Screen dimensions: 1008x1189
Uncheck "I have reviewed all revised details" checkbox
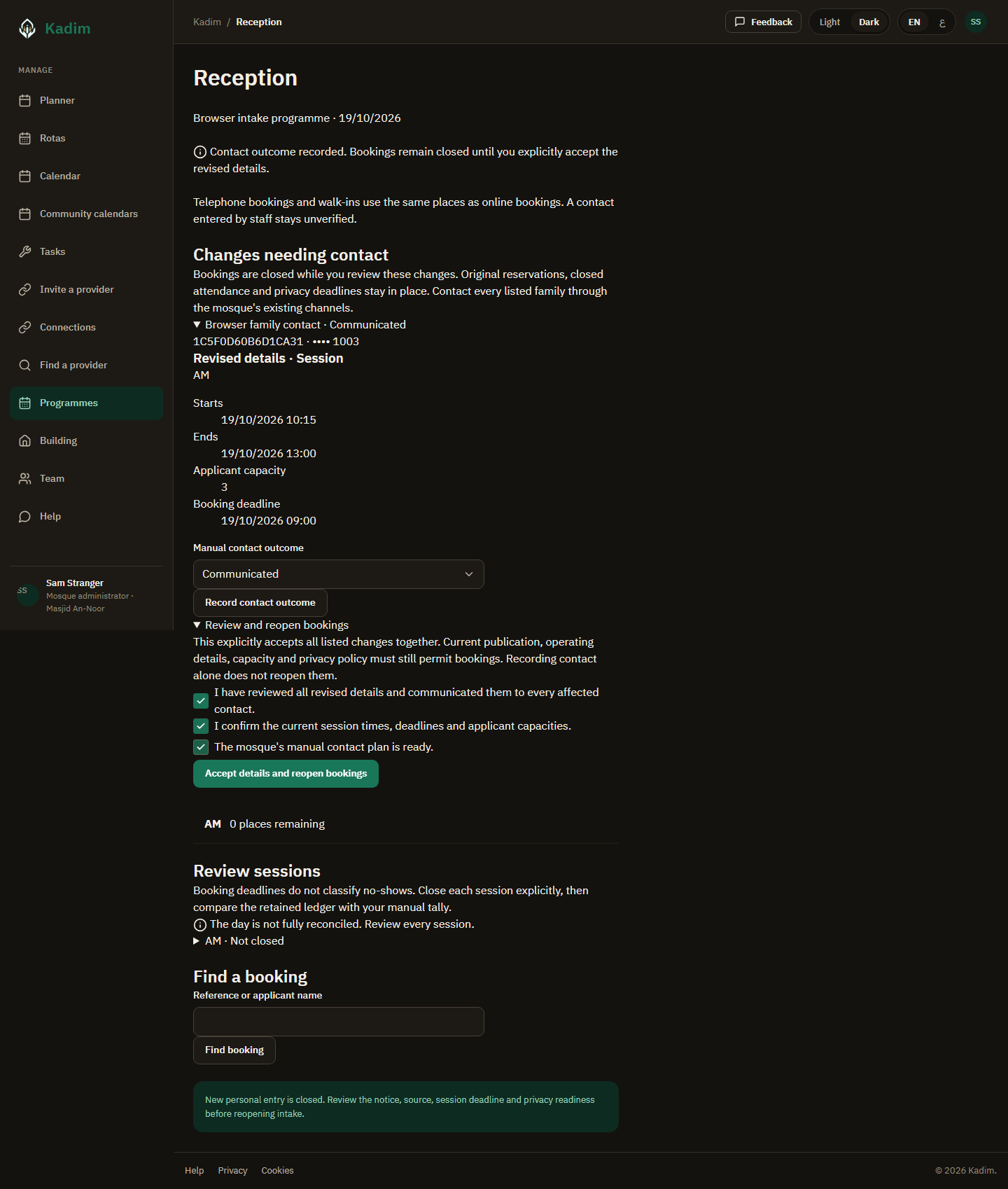pos(201,701)
